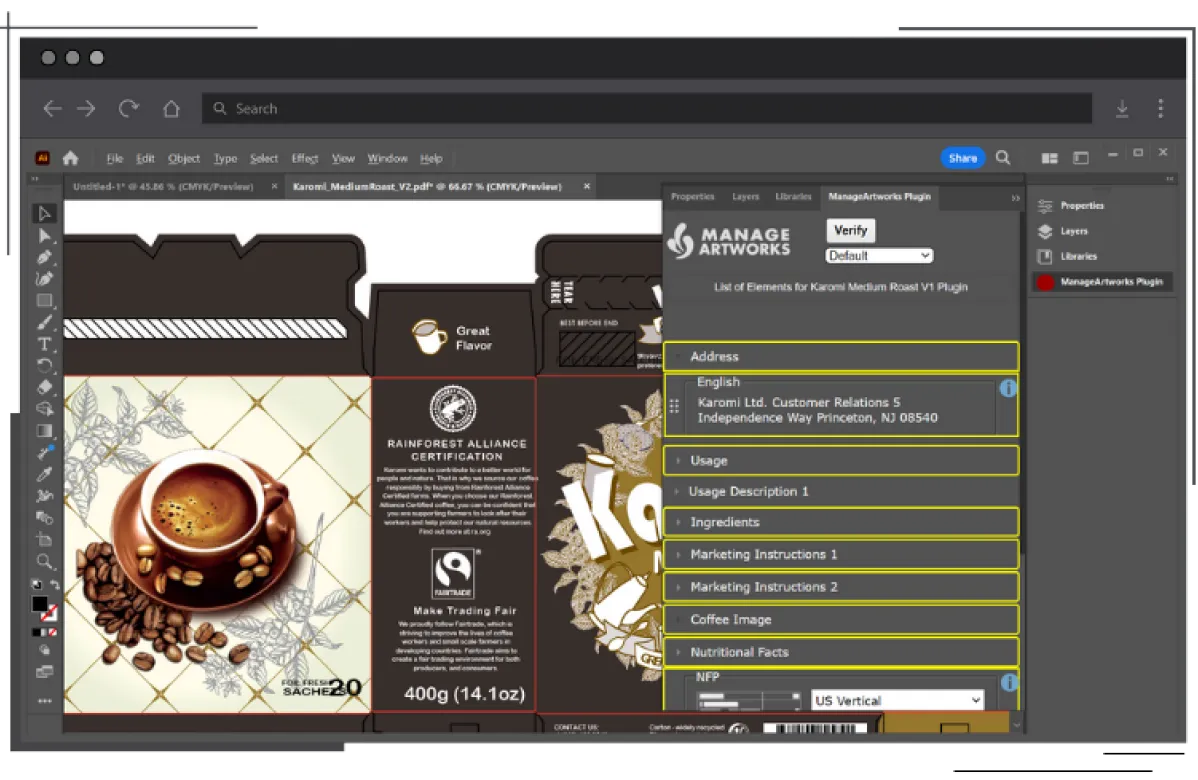Screen dimensions: 1198x780
Task: Click the info icon beside NFP
Action: (1009, 682)
